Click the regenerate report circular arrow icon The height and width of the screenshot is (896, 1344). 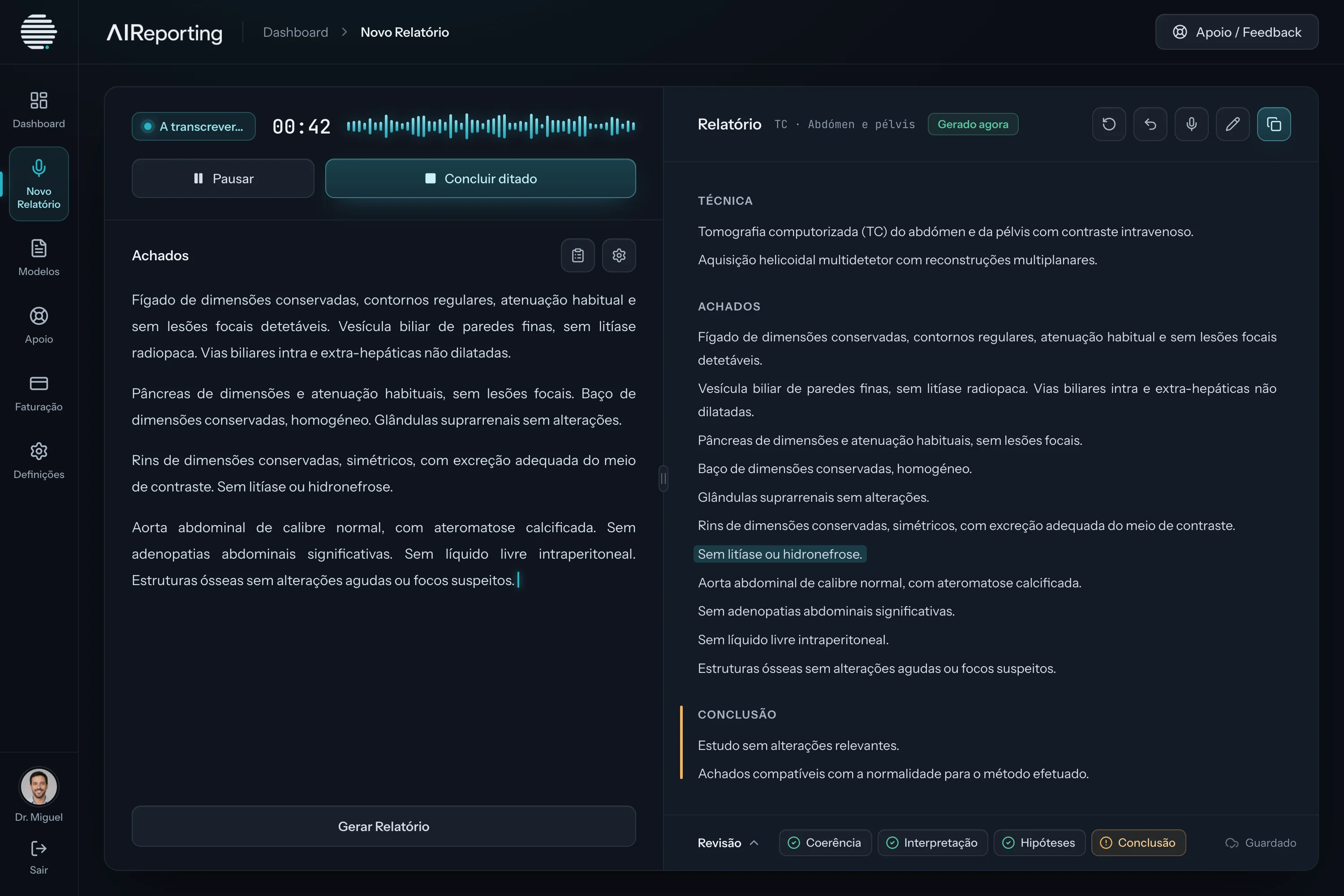pos(1108,124)
